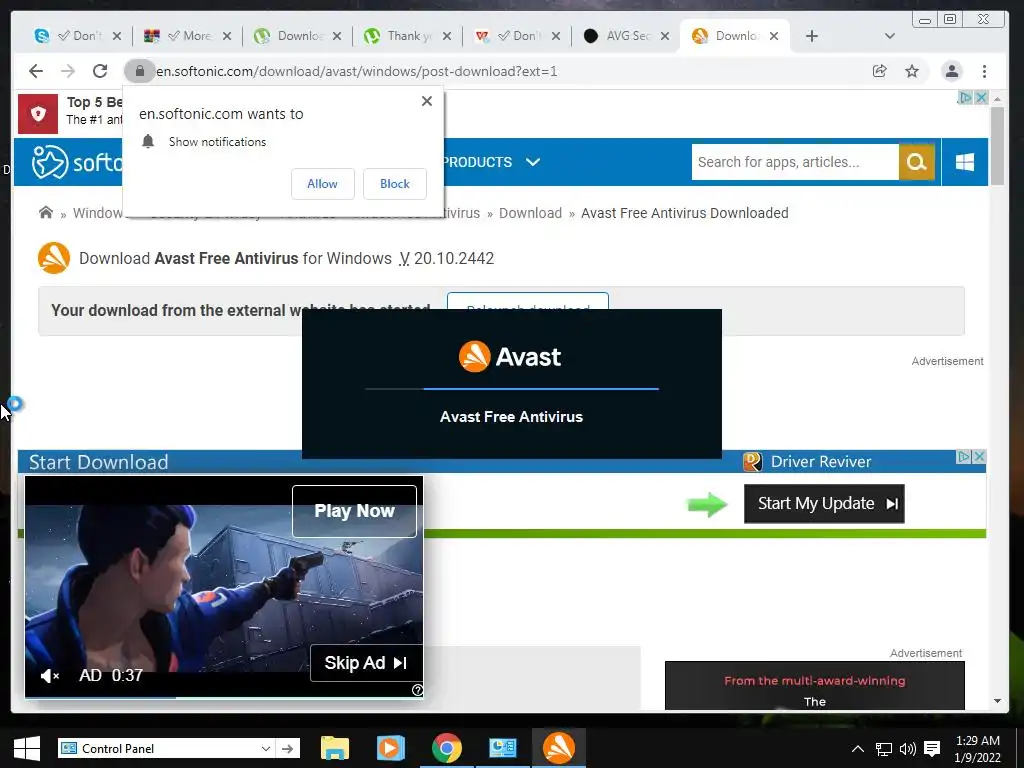Unmute the video ad speaker icon
This screenshot has width=1024, height=768.
click(50, 675)
